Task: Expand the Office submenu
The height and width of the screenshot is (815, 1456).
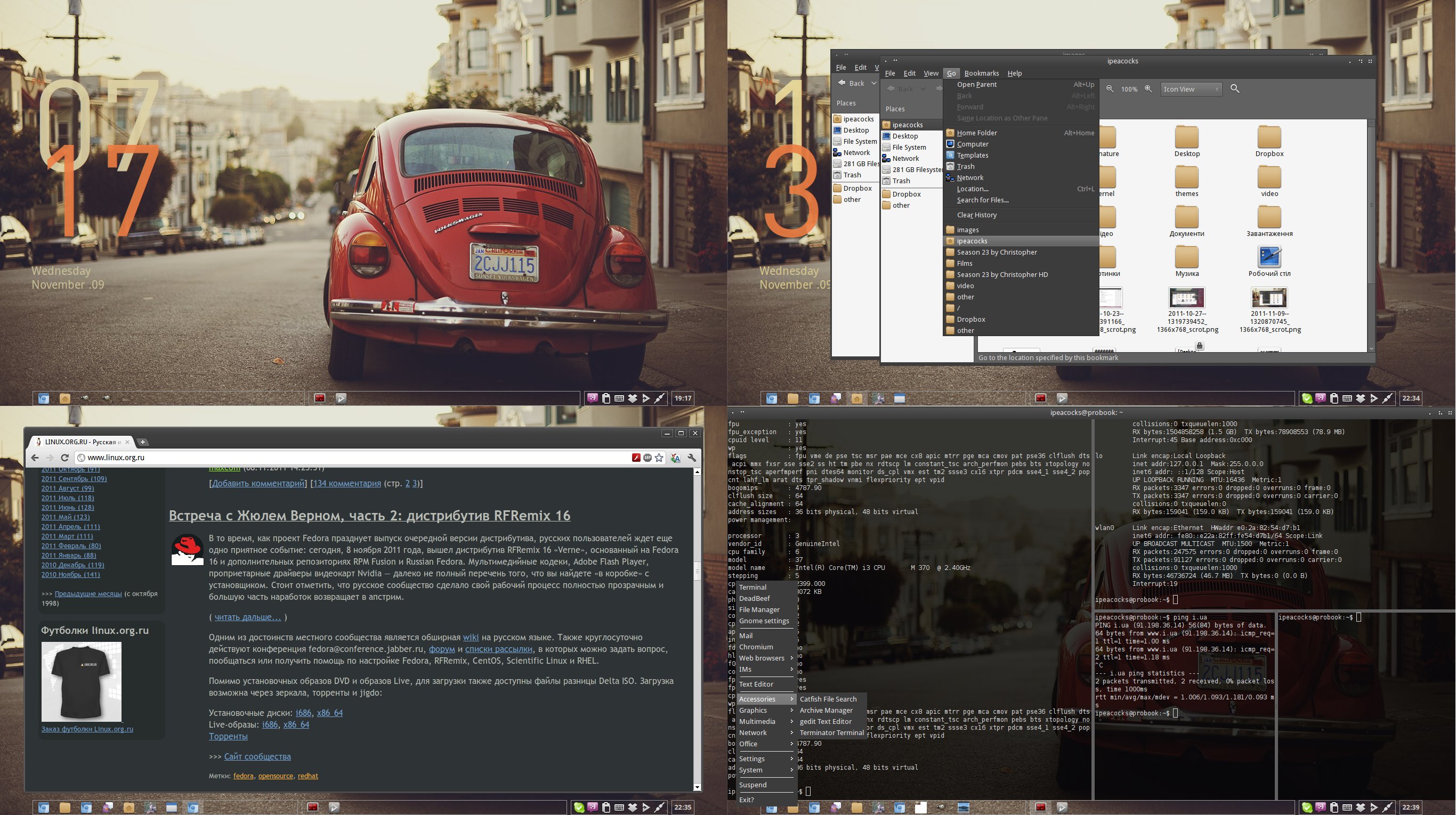Action: tap(766, 744)
